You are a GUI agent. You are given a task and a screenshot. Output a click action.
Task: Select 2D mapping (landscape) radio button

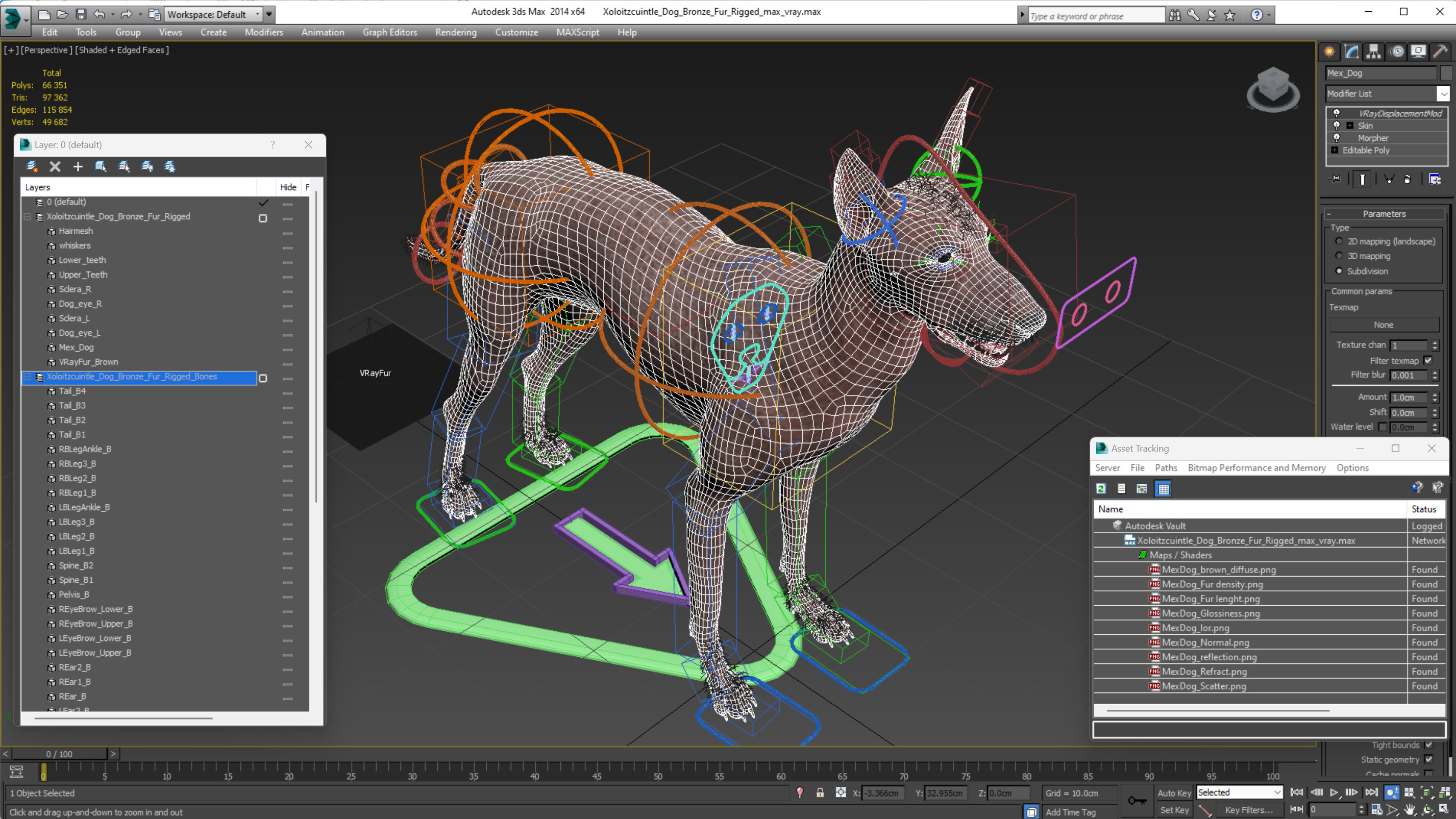click(1339, 241)
